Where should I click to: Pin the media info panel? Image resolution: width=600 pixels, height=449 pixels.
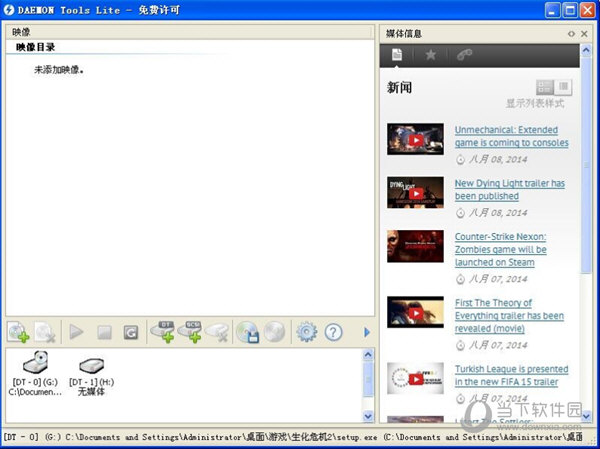pos(571,34)
